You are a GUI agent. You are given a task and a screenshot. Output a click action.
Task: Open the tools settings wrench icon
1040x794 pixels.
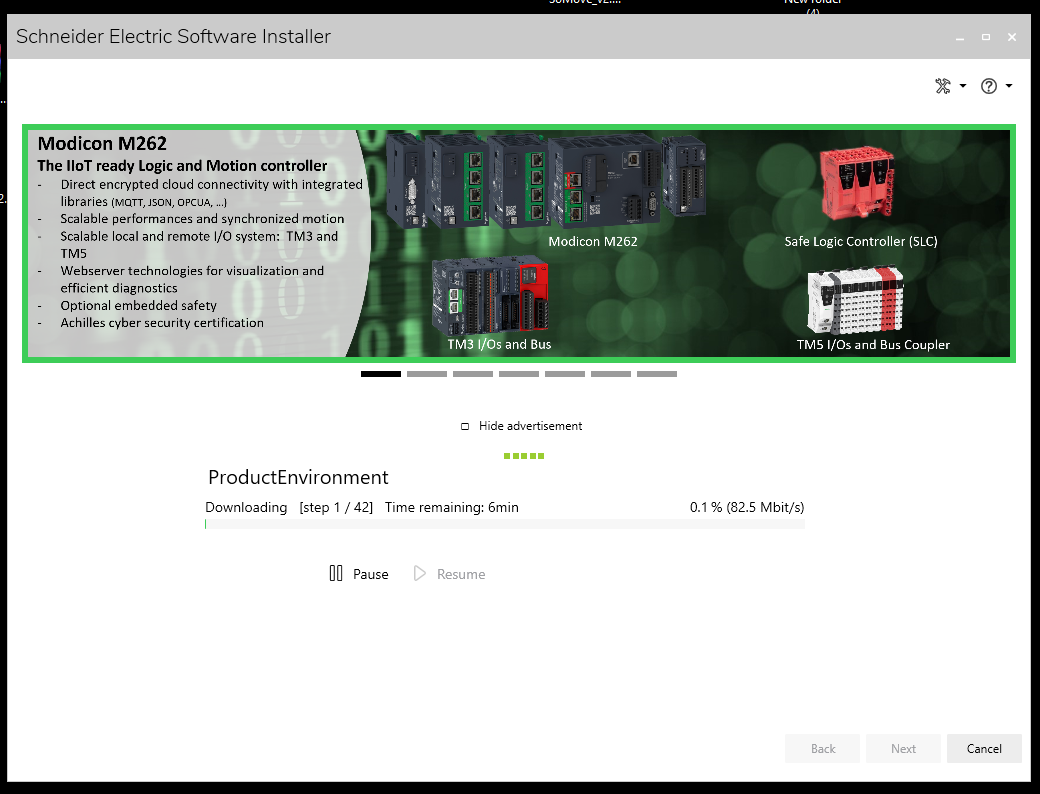tap(942, 86)
